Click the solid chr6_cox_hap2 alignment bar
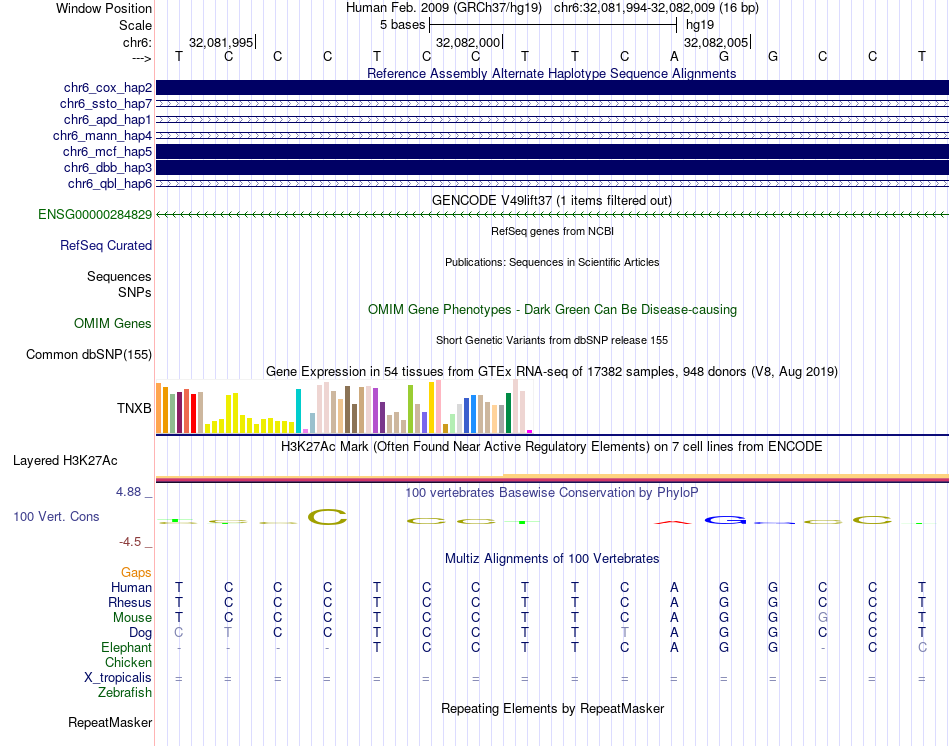The width and height of the screenshot is (950, 746). (x=552, y=88)
